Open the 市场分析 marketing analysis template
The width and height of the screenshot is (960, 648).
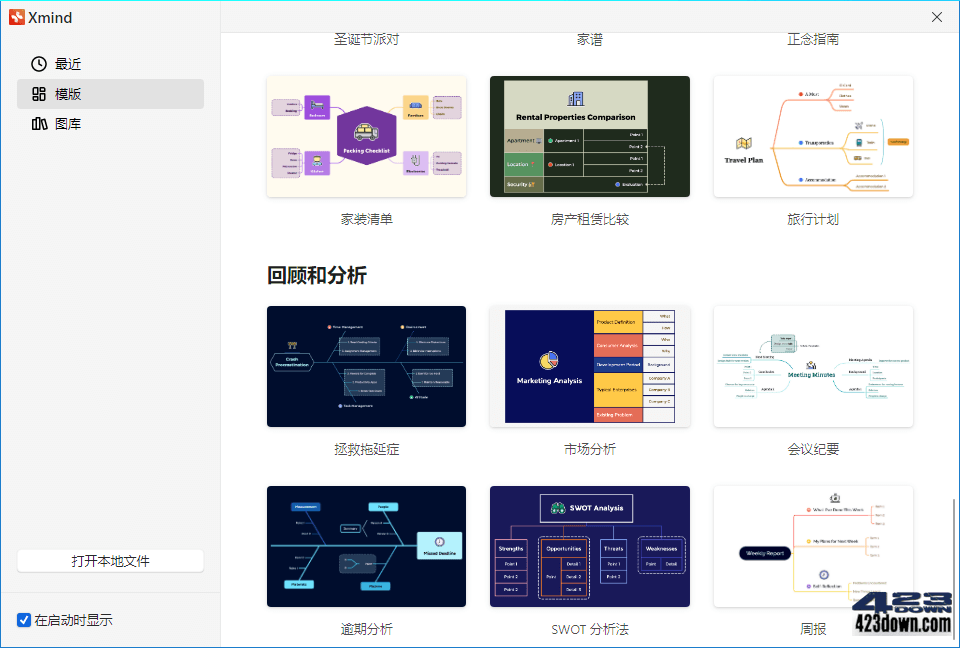click(589, 366)
